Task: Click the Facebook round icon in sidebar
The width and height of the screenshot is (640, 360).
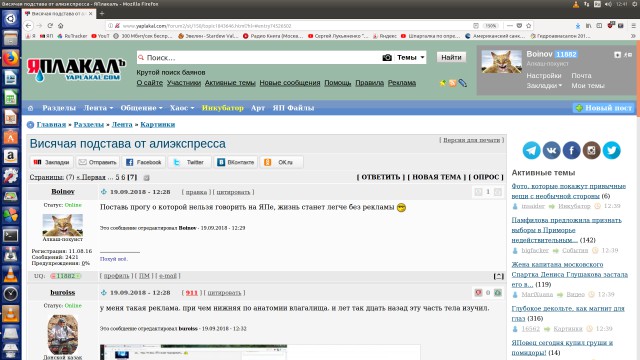Action: [571, 150]
